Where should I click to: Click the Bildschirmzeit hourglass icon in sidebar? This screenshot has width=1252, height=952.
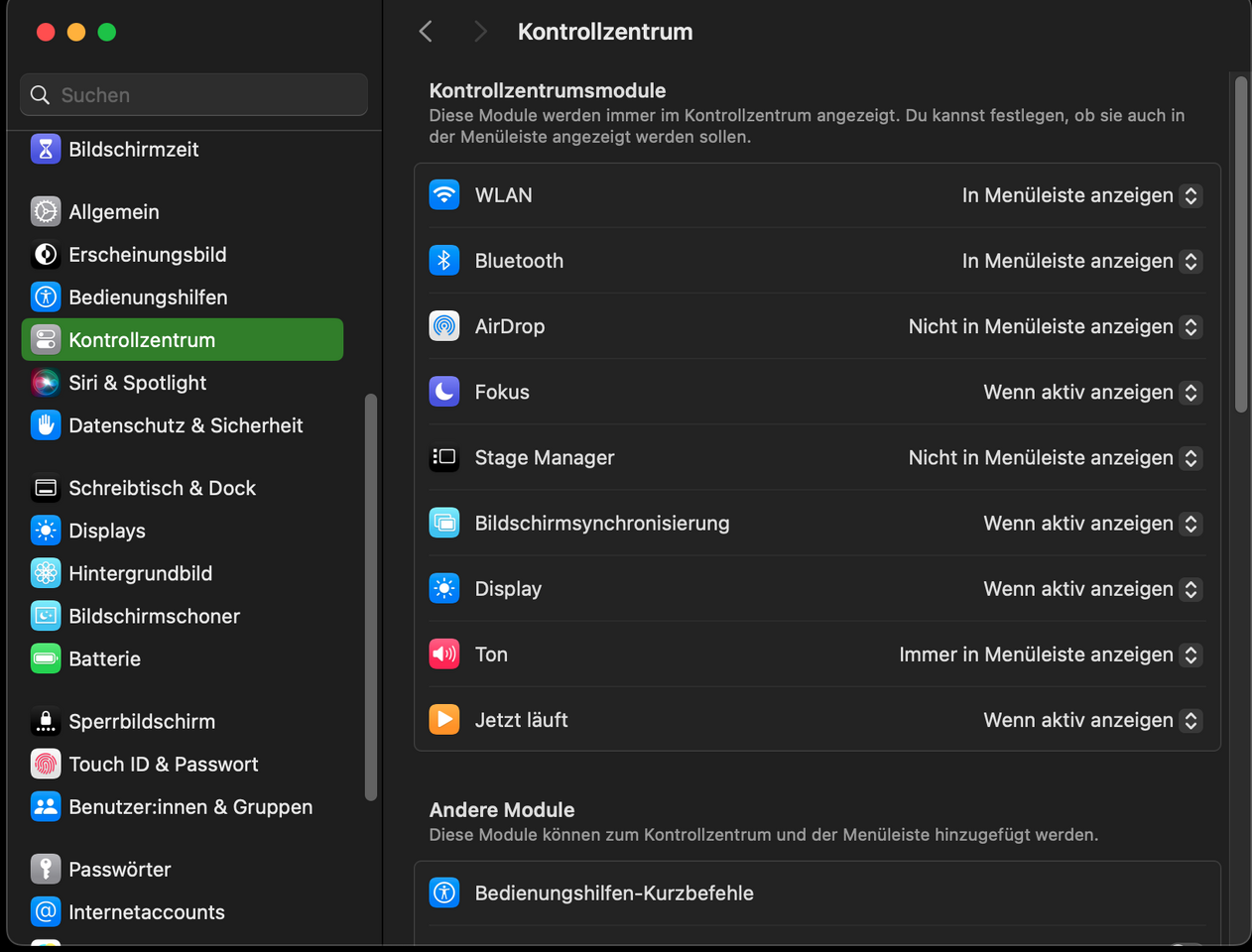pos(46,149)
